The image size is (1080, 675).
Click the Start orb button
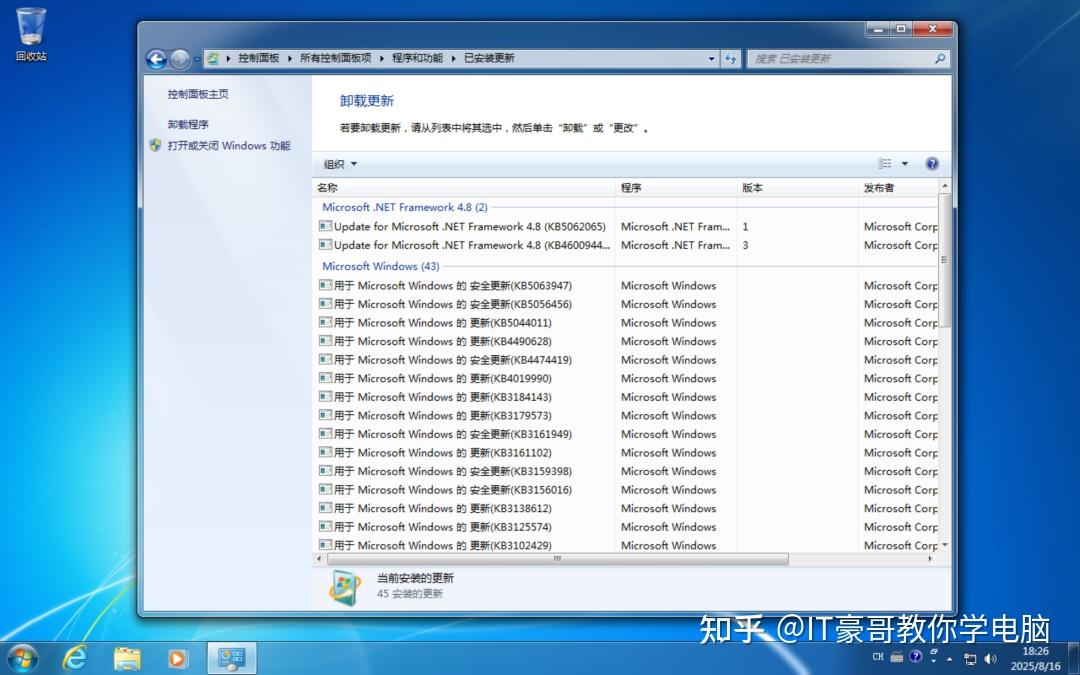(20, 659)
